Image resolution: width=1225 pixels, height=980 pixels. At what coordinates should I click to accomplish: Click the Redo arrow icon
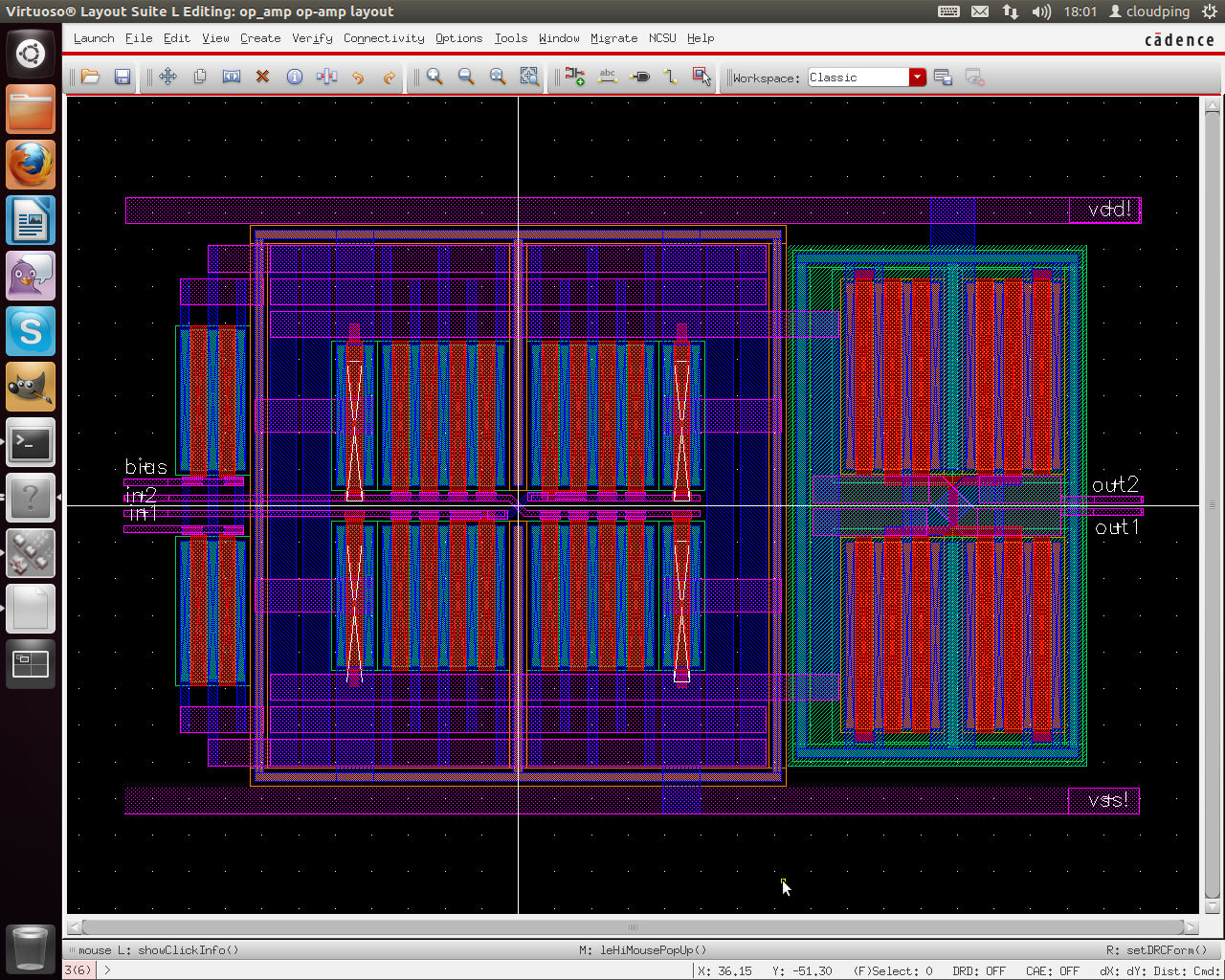[390, 77]
